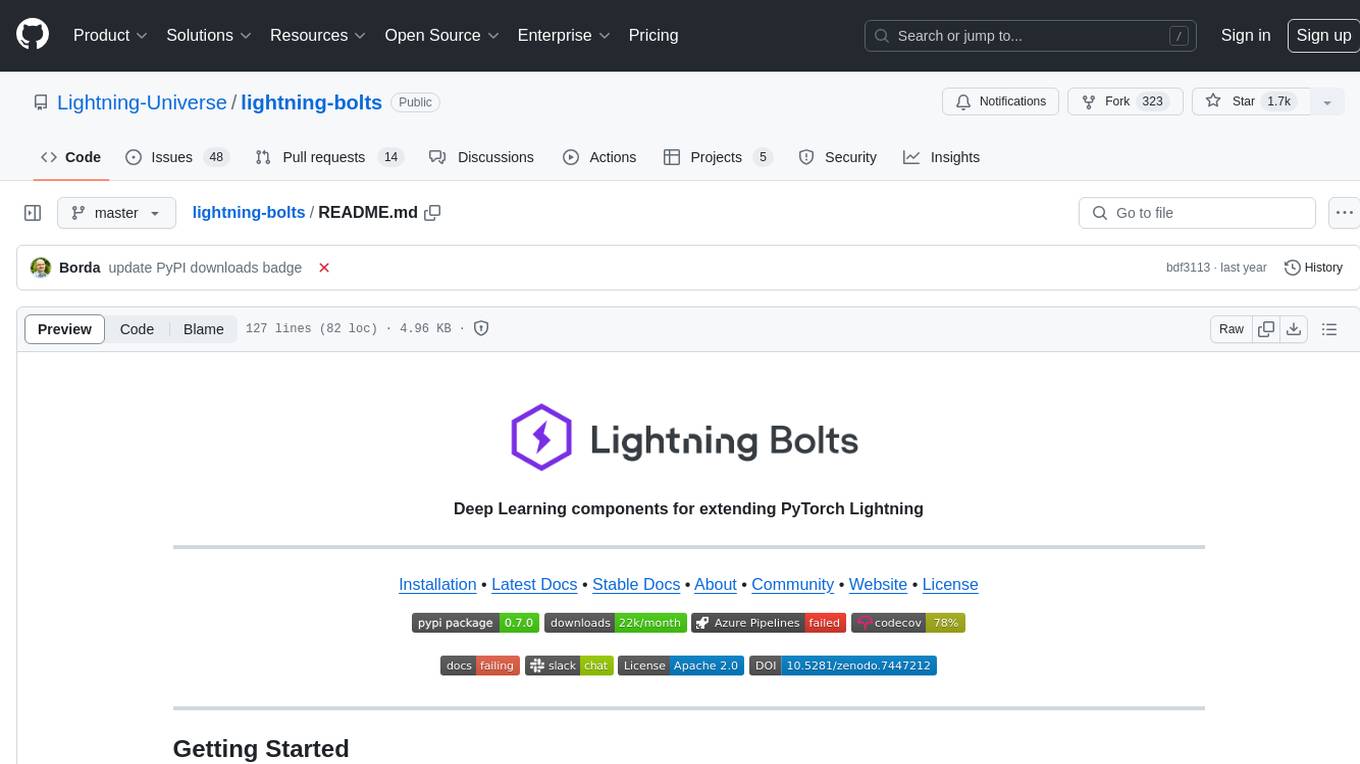The height and width of the screenshot is (764, 1360).
Task: Click the repository book icon beside Lightning-Universe
Action: [41, 102]
